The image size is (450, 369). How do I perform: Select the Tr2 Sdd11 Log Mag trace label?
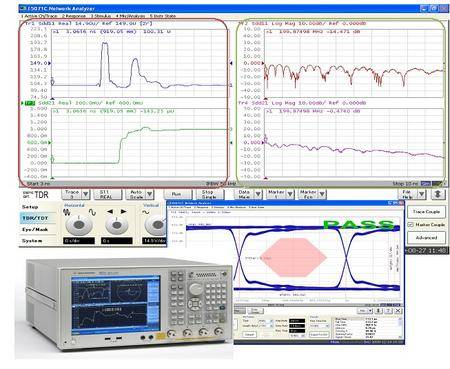click(x=302, y=24)
